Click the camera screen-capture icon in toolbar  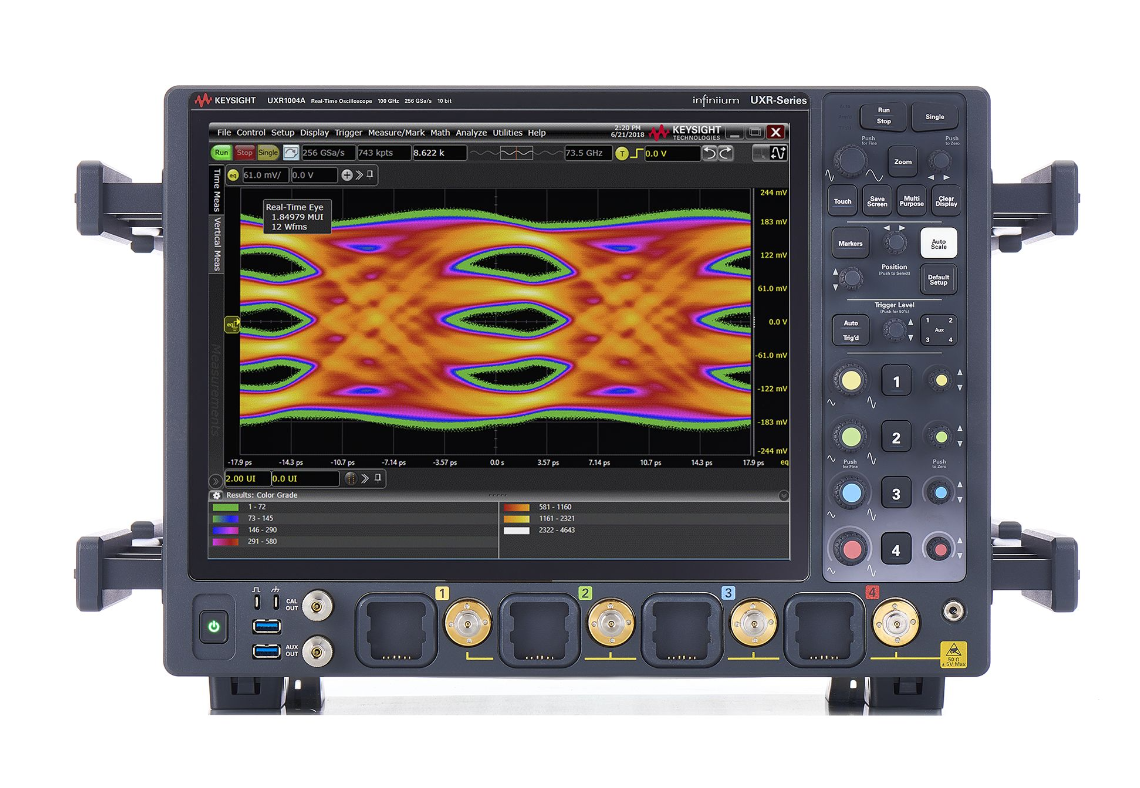289,153
